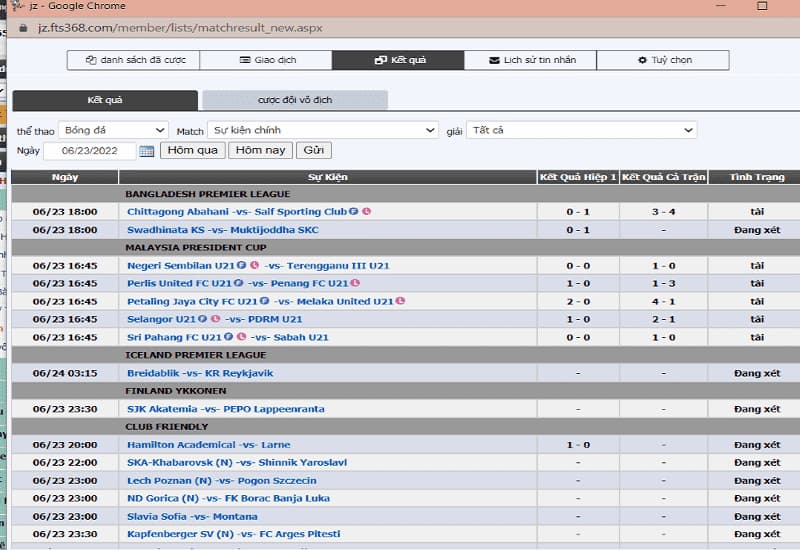Screen dimensions: 800x550
Task: Open Breidablik vs KR Reykjavik match
Action: (200, 373)
